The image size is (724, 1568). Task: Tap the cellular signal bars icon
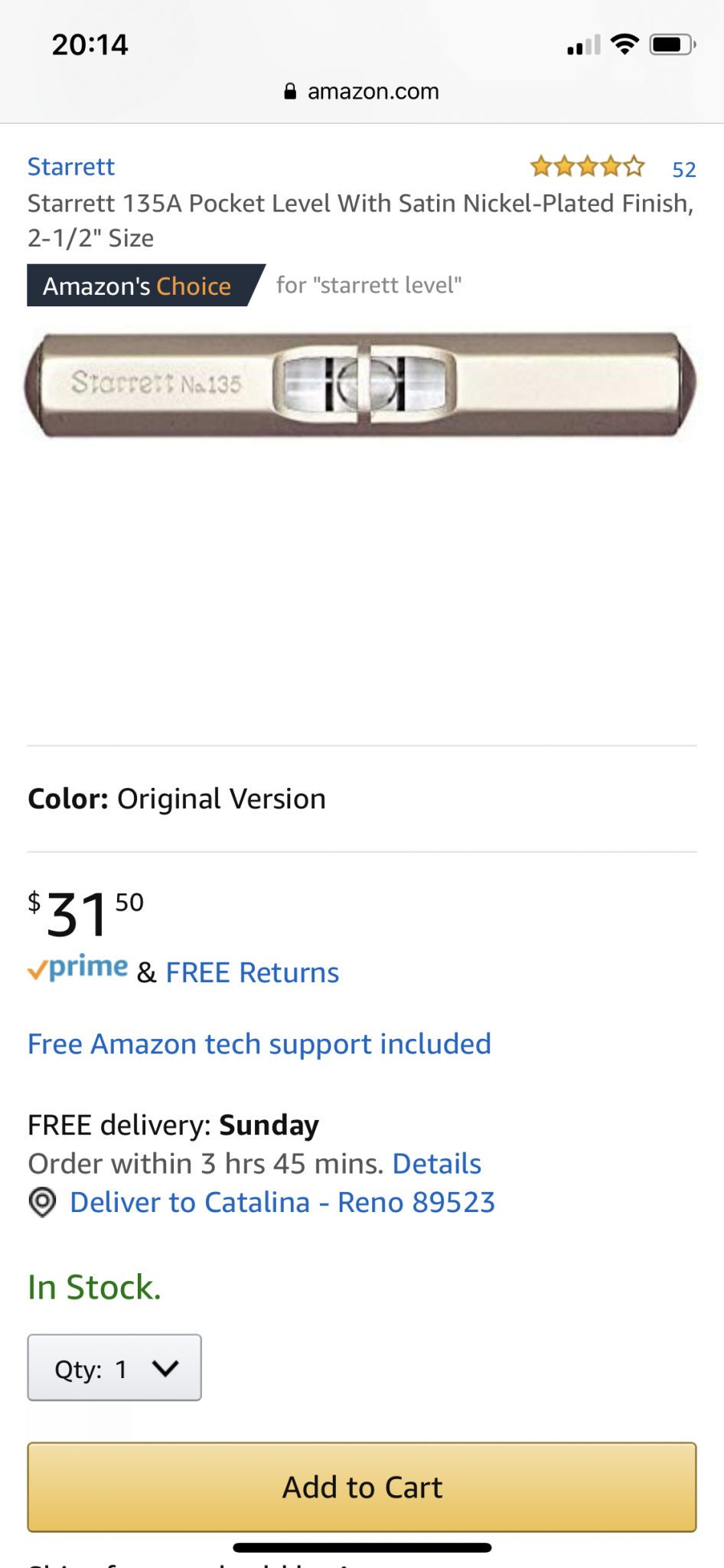coord(583,46)
